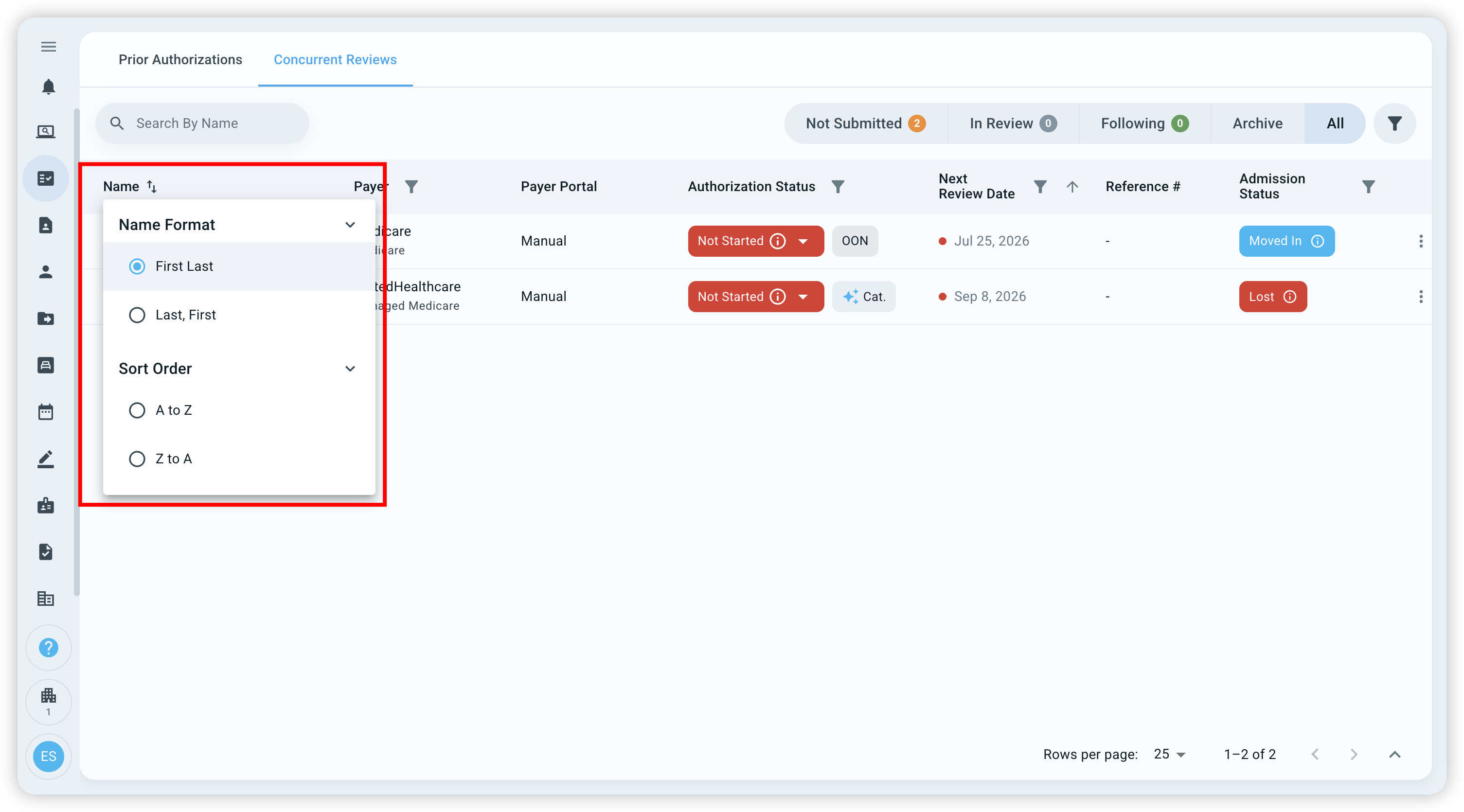The image size is (1464, 812).
Task: Select the Concurrent Reviews tab
Action: tap(335, 60)
